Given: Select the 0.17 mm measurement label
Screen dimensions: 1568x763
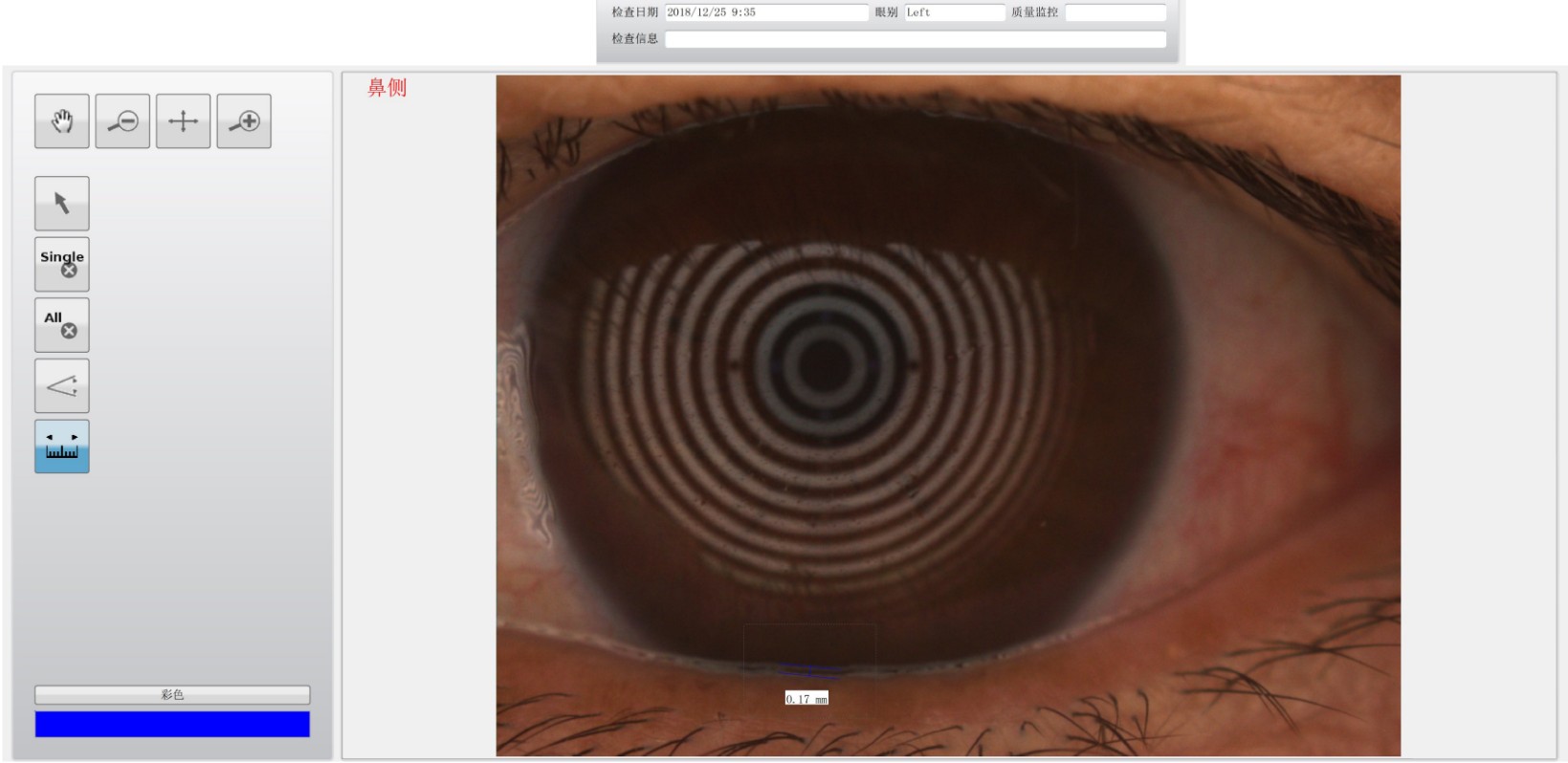Looking at the screenshot, I should pyautogui.click(x=806, y=699).
